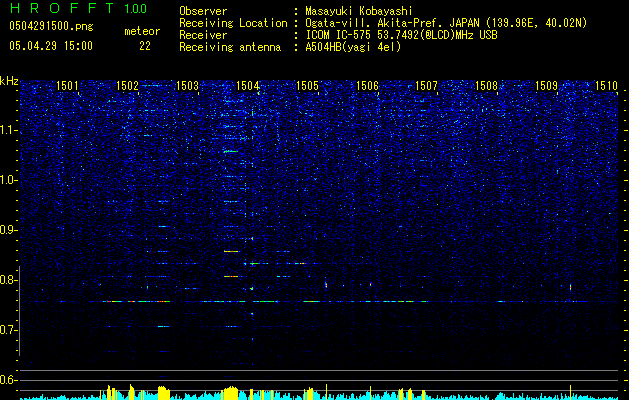Click the version number 1.00
This screenshot has height=400, width=629.
136,8
